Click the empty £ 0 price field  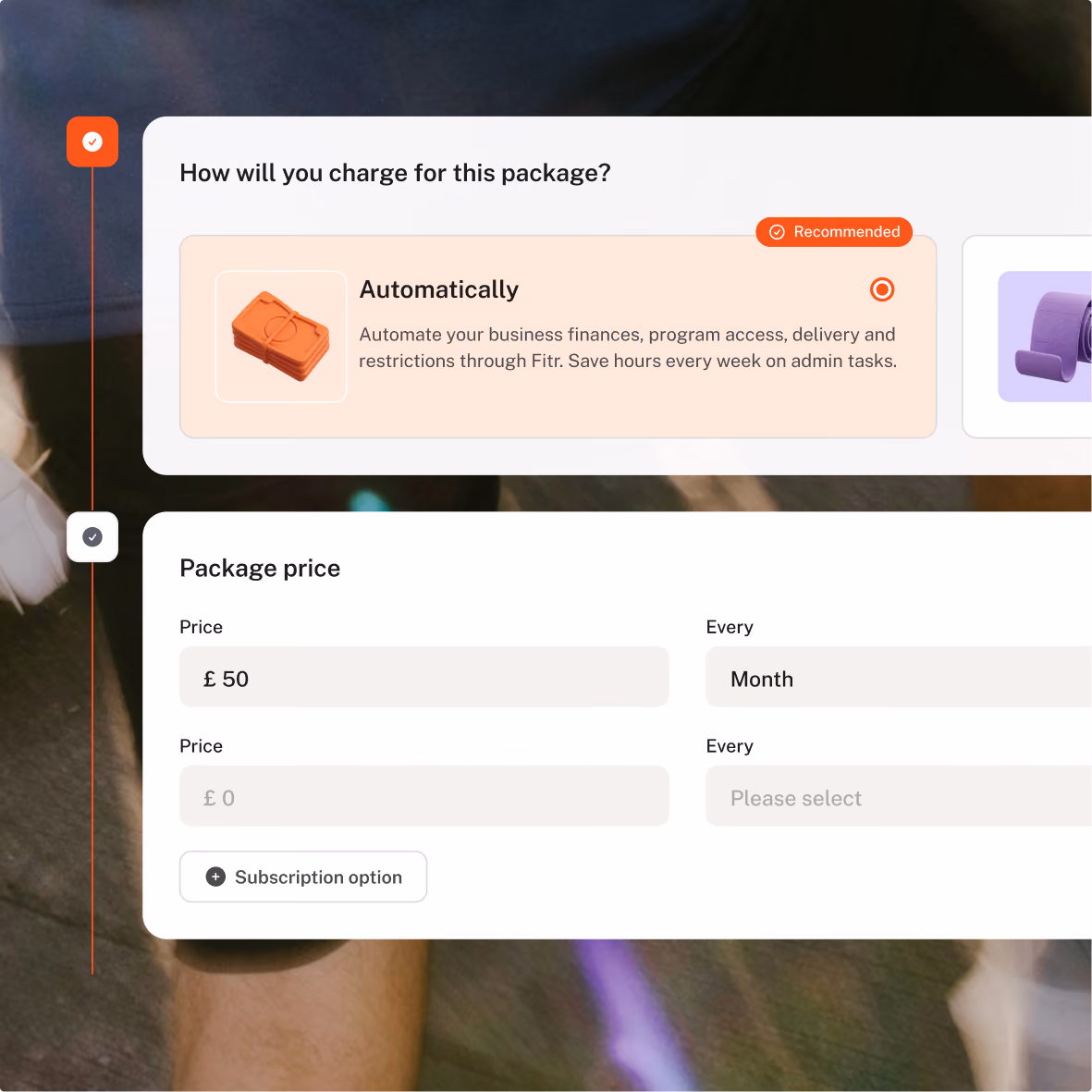(x=424, y=796)
